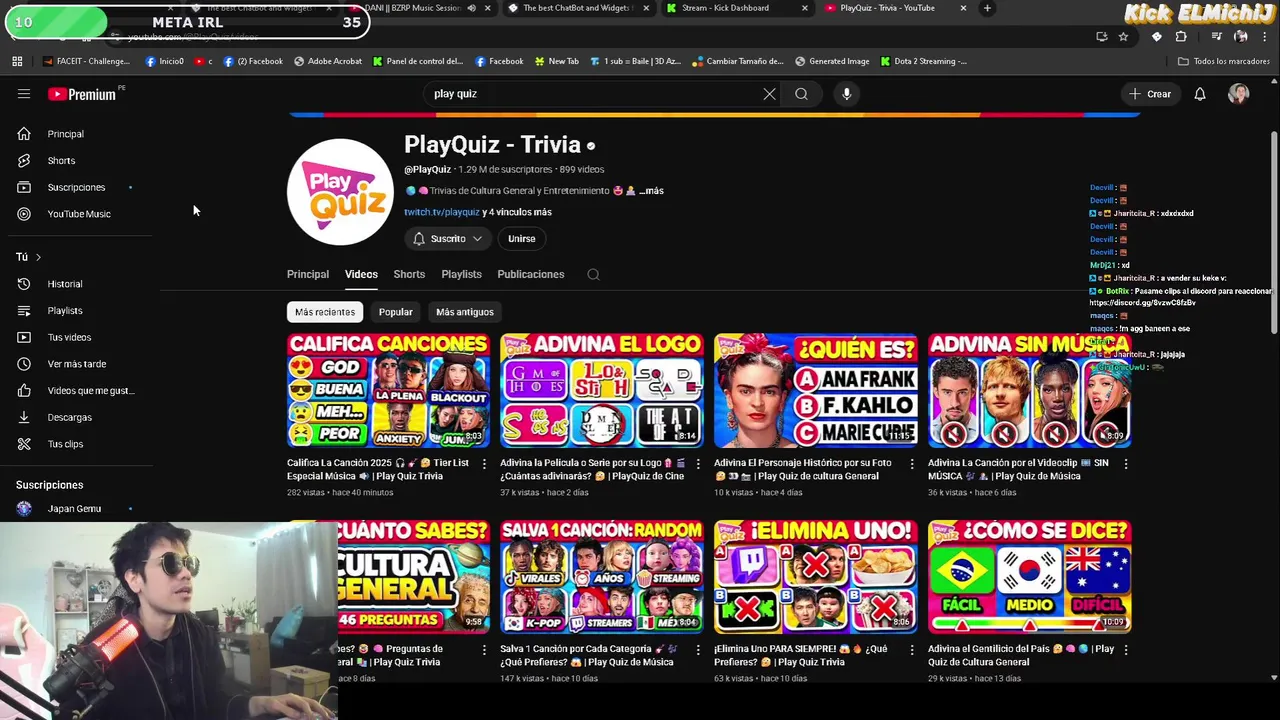This screenshot has width=1280, height=720.
Task: Open Tus clips in the sidebar
Action: click(x=65, y=444)
